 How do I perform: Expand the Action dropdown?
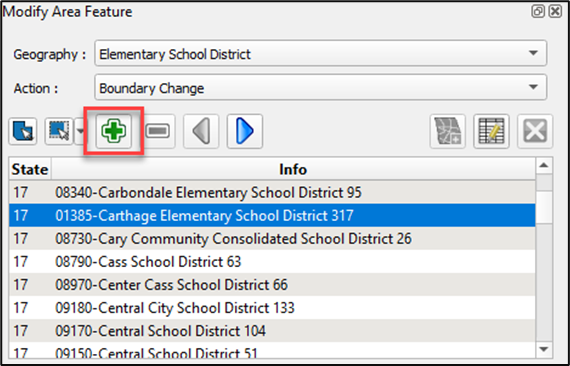pos(321,87)
